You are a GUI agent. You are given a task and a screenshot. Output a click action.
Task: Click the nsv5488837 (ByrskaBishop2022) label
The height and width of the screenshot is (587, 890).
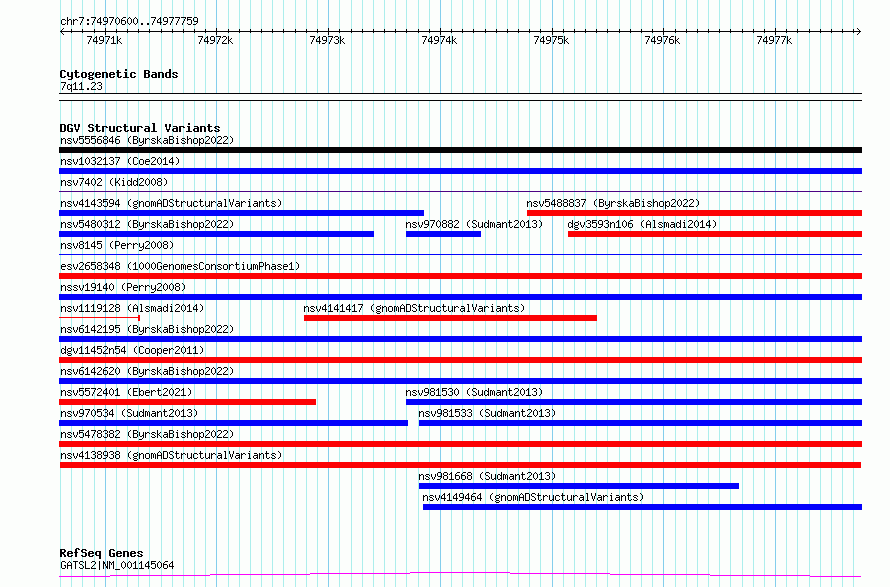click(x=613, y=203)
